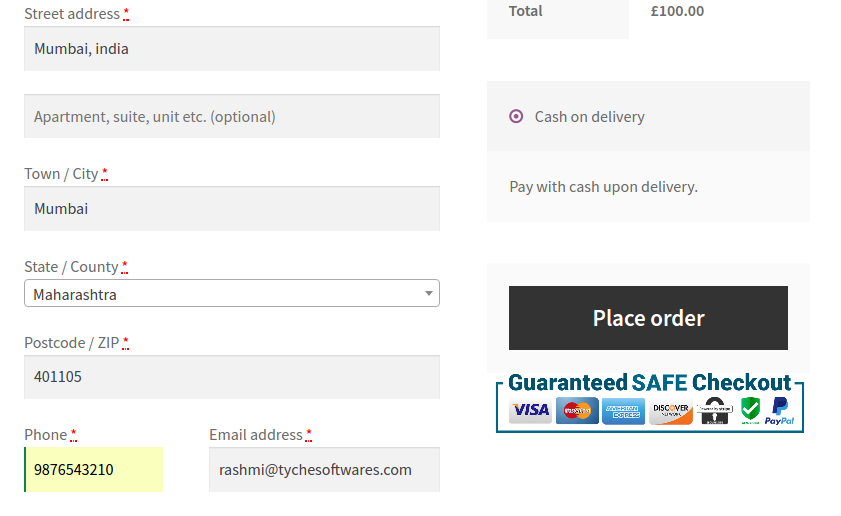This screenshot has width=841, height=516.
Task: Focus the Street address field
Action: [x=232, y=49]
